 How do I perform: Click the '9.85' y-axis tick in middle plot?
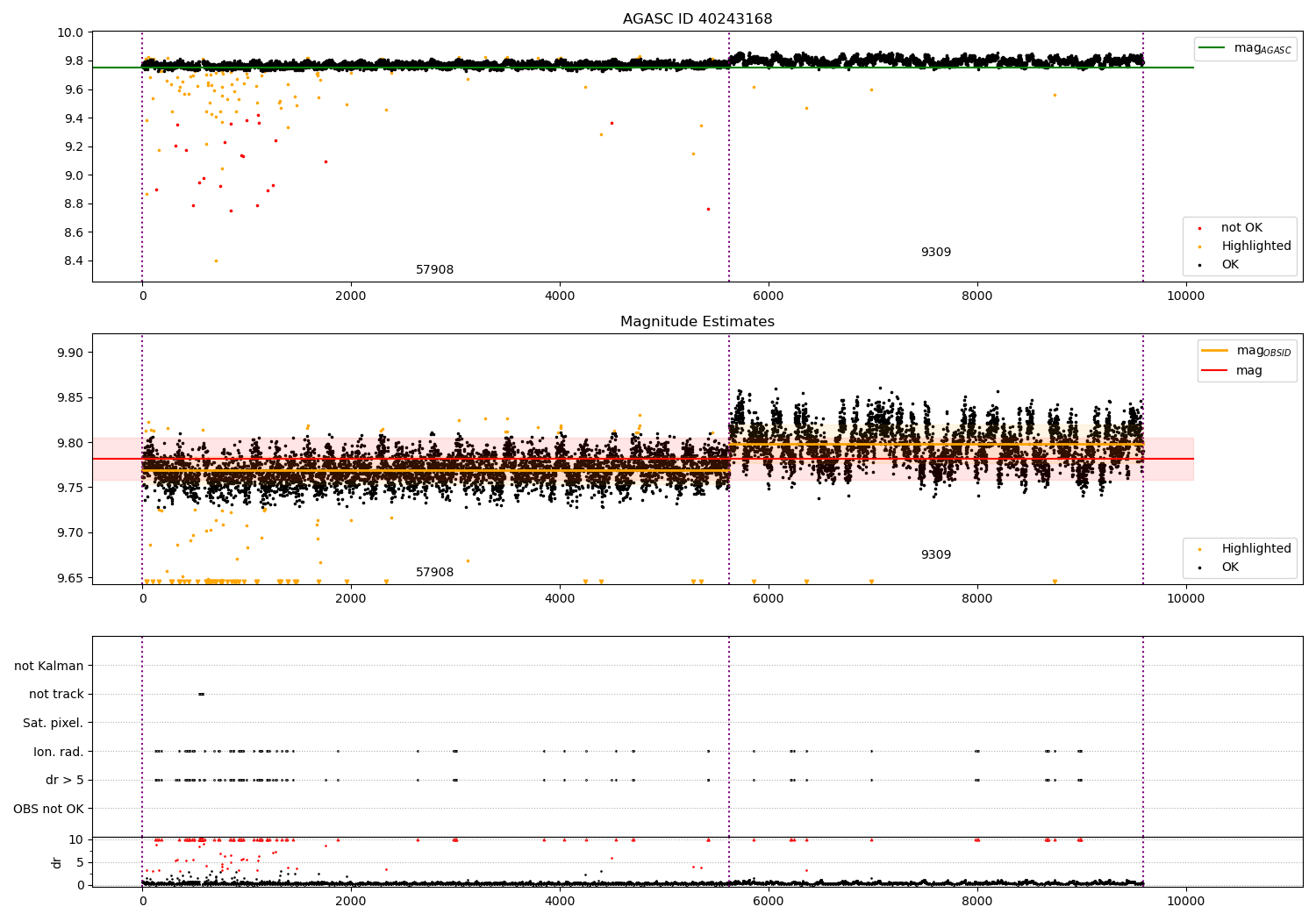tap(72, 398)
